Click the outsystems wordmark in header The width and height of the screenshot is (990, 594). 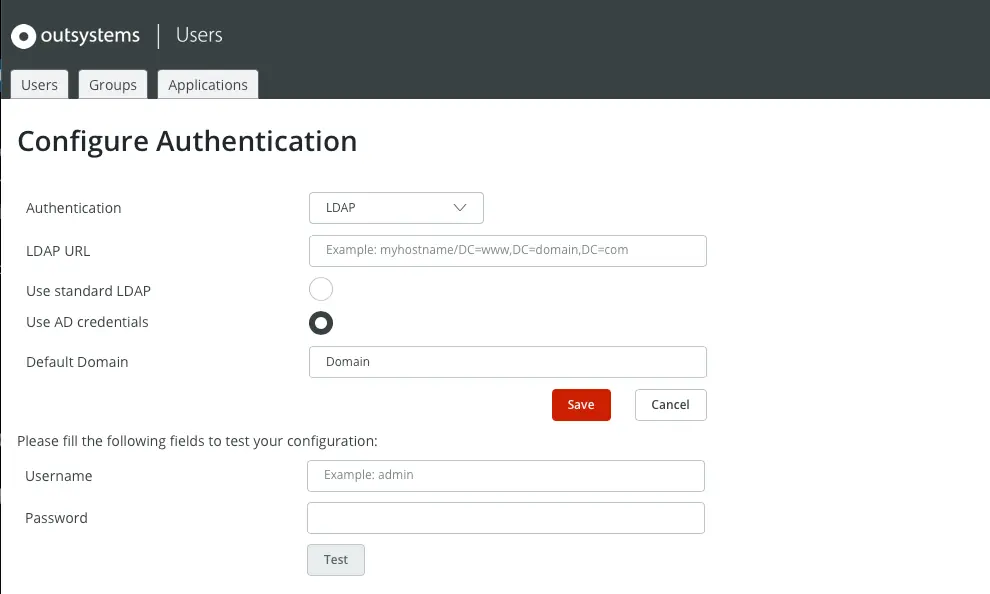[90, 36]
